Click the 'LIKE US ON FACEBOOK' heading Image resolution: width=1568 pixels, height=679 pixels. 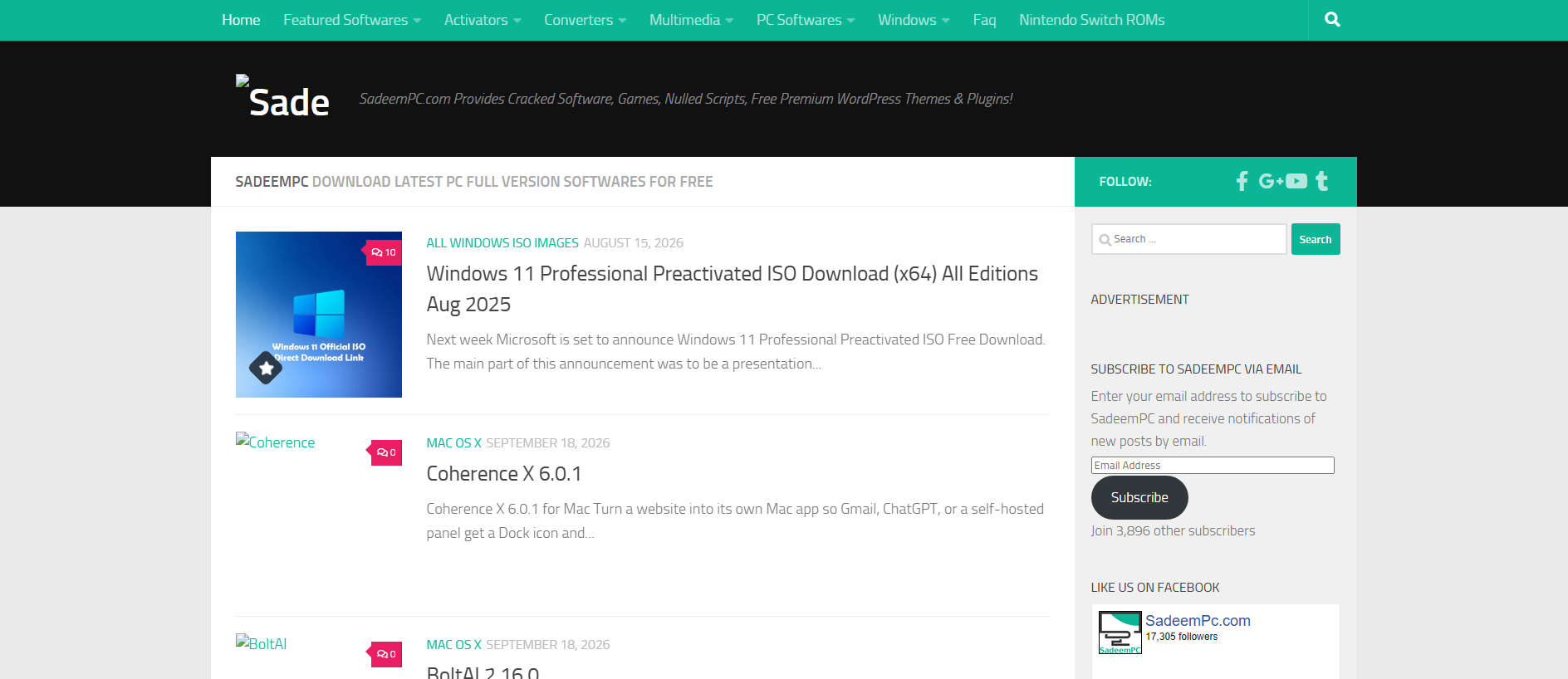coord(1155,588)
